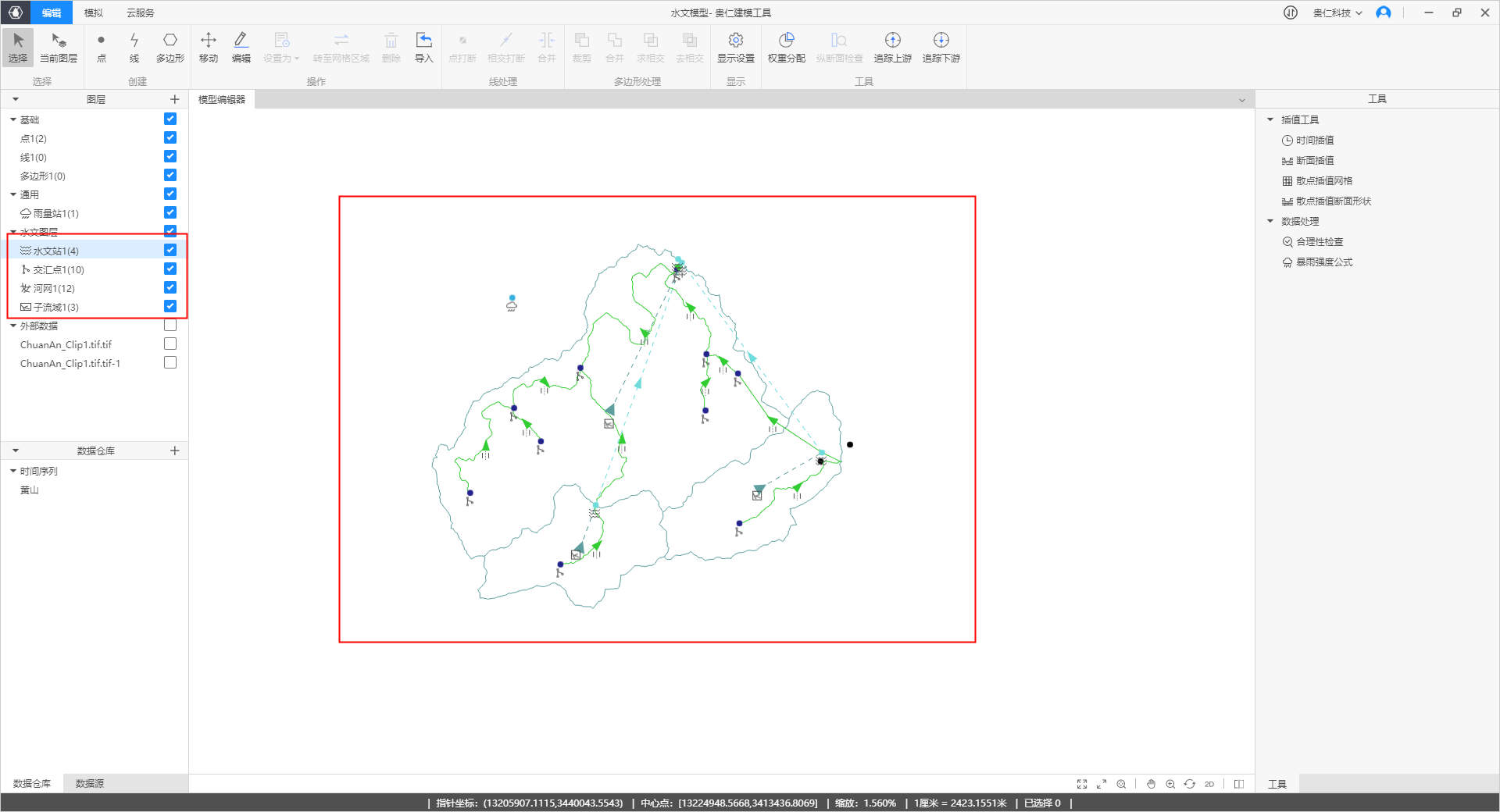Open the 时间插值 tool
This screenshot has width=1500, height=812.
(x=1315, y=141)
